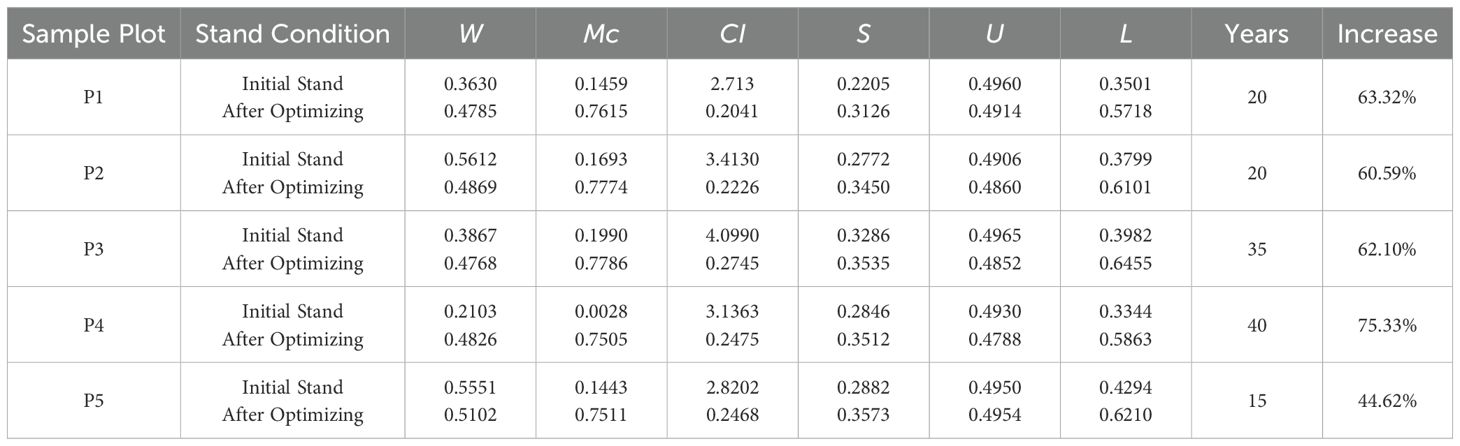Select the Stand Condition header cell

[x=292, y=34]
